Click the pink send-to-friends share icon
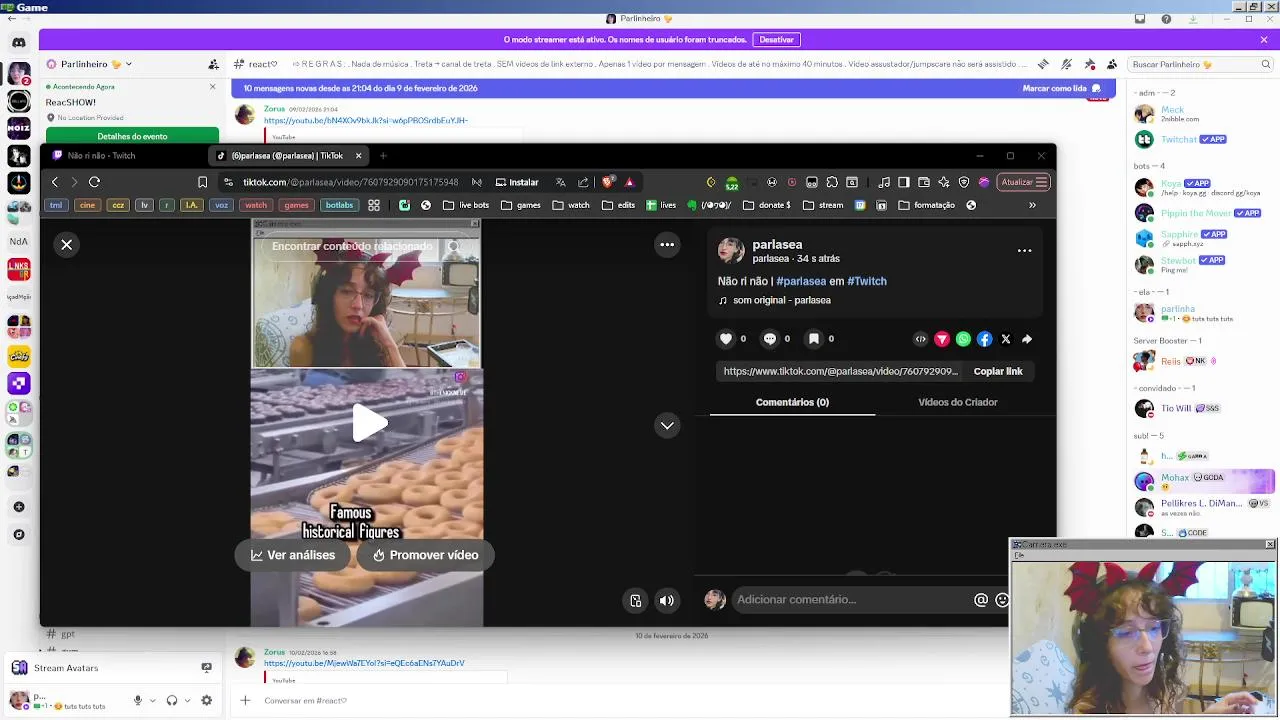The width and height of the screenshot is (1280, 720). pos(942,339)
